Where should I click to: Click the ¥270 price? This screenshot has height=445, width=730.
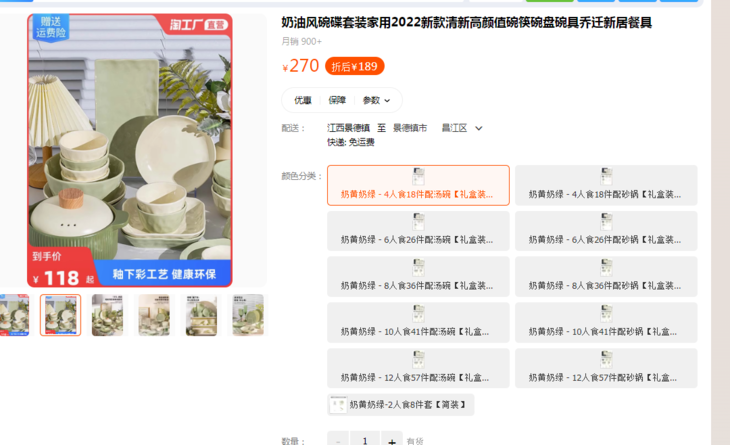coord(300,66)
